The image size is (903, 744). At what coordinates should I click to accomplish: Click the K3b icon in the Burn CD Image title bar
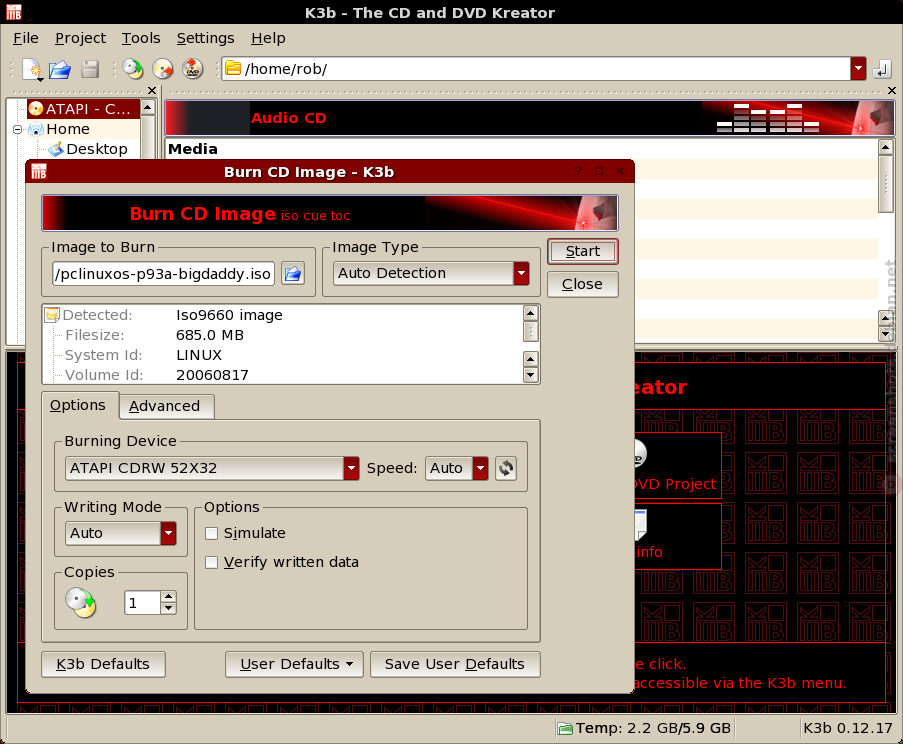point(39,172)
